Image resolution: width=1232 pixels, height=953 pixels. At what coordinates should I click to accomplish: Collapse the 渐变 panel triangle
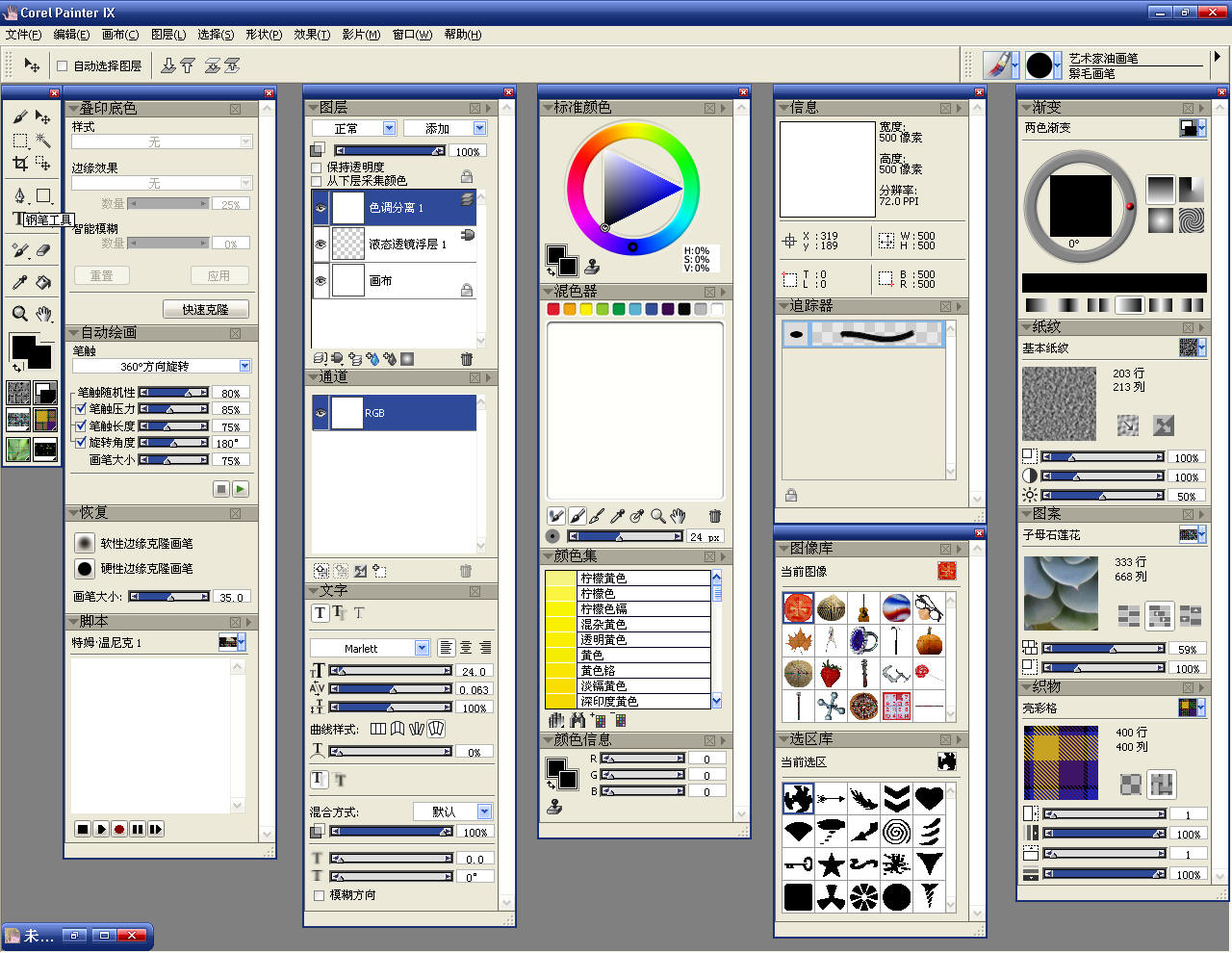click(1025, 108)
